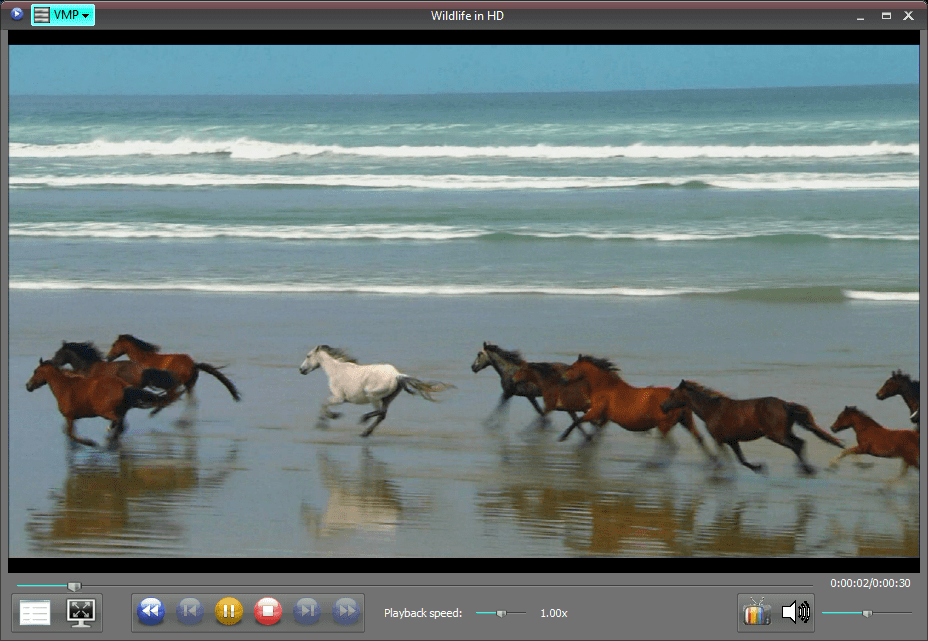Click the playback speed slider handle
Viewport: 928px width, 641px height.
[x=500, y=612]
